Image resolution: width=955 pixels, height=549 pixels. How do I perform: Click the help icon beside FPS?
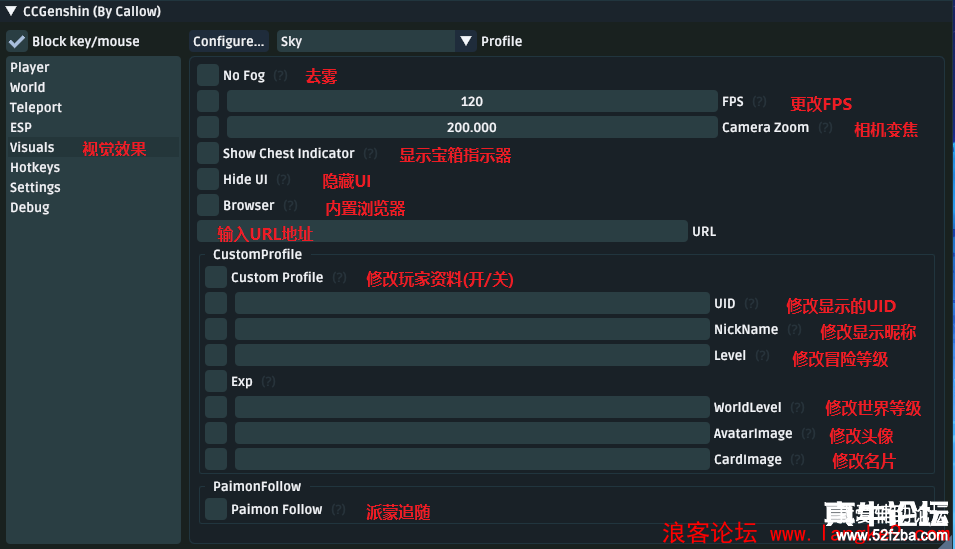(759, 102)
